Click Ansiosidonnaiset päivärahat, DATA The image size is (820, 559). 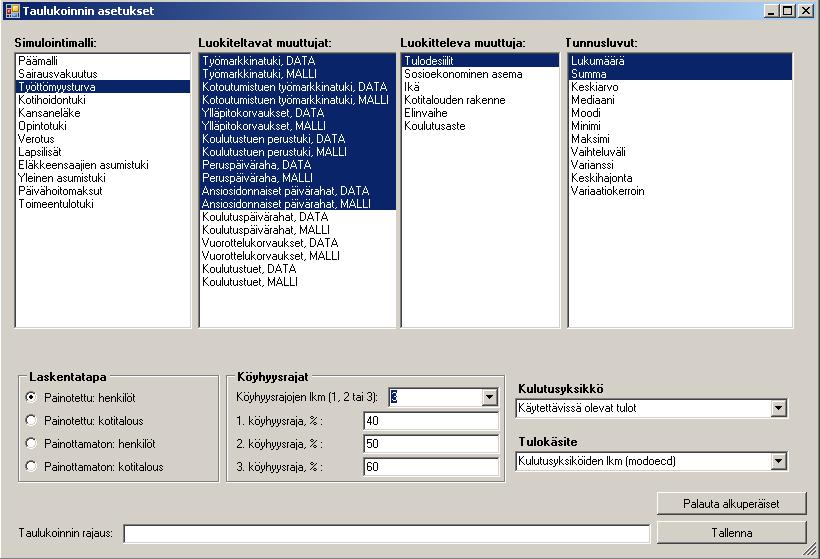click(298, 191)
